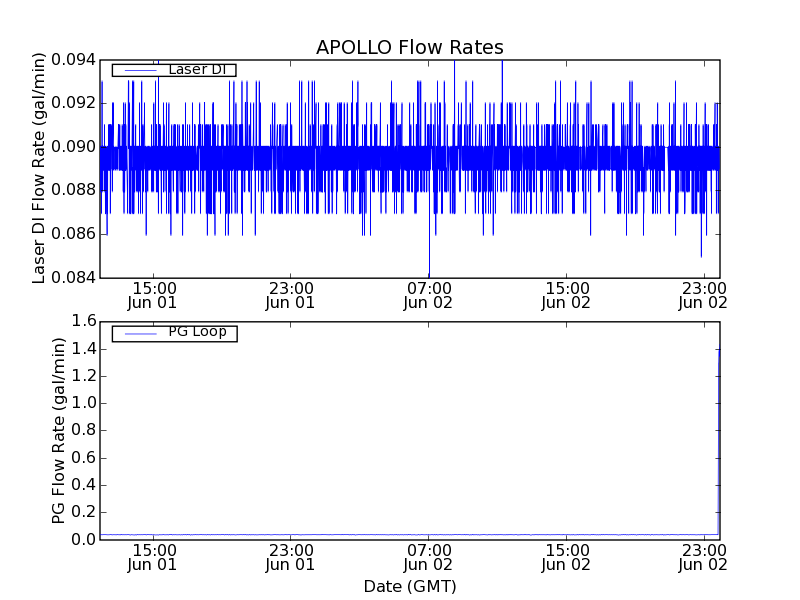
Task: Click the 0.4 tick label on PG plot
Action: click(x=84, y=485)
